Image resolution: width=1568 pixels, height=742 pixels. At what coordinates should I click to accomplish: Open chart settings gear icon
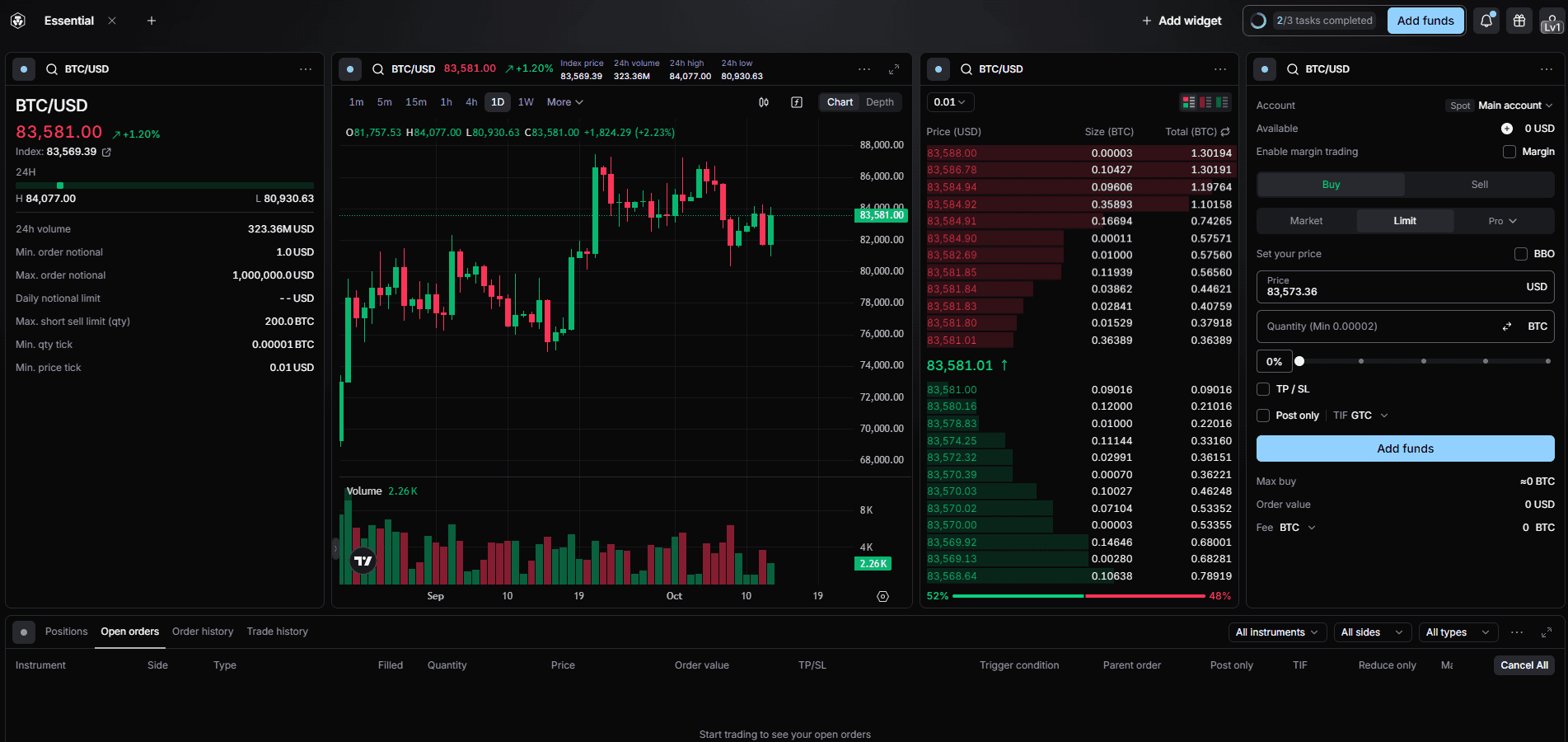[883, 596]
